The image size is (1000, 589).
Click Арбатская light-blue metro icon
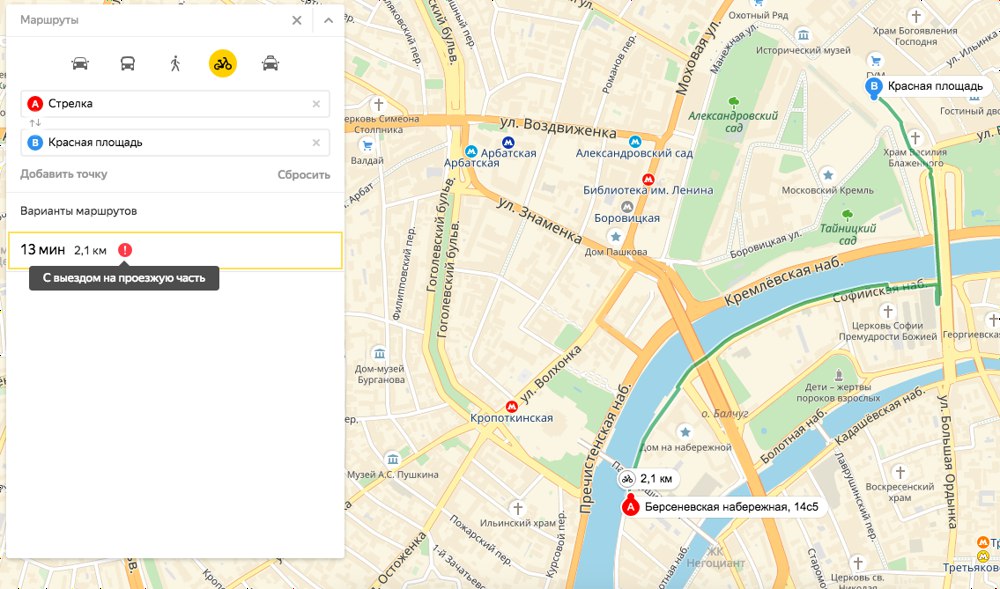coord(471,152)
